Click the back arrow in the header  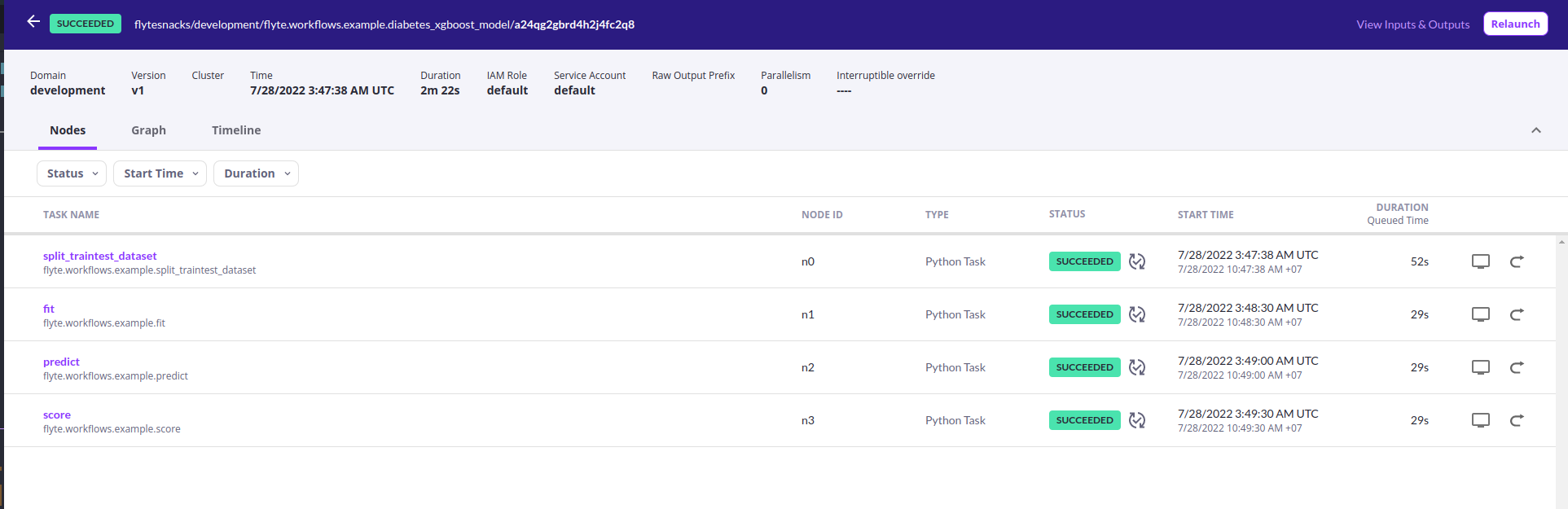pyautogui.click(x=33, y=22)
